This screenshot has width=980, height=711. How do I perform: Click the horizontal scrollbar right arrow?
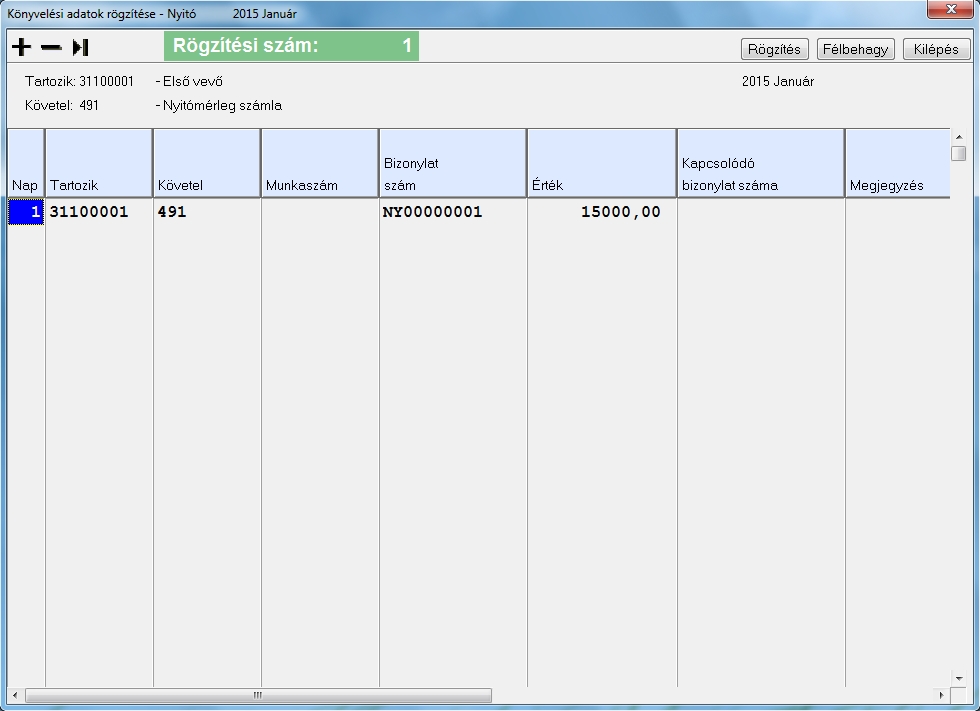click(941, 695)
